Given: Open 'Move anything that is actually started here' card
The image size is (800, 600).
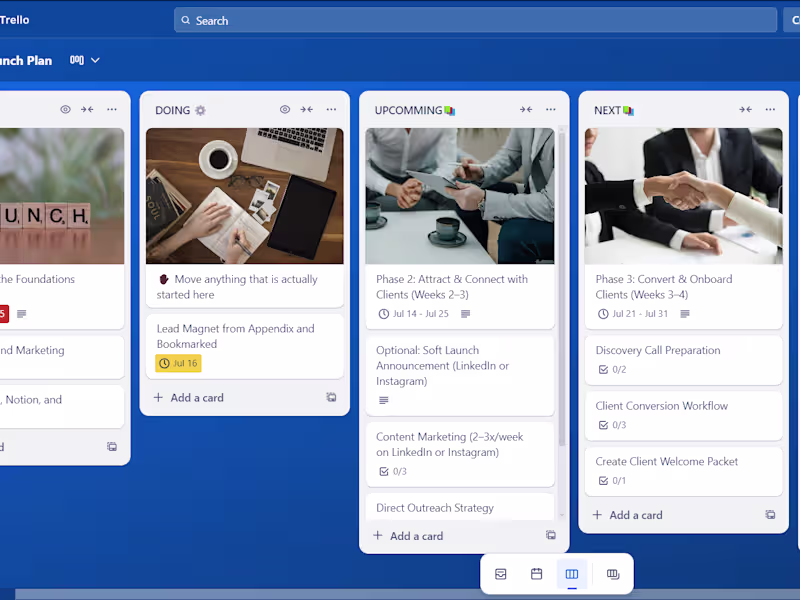Looking at the screenshot, I should click(x=245, y=286).
